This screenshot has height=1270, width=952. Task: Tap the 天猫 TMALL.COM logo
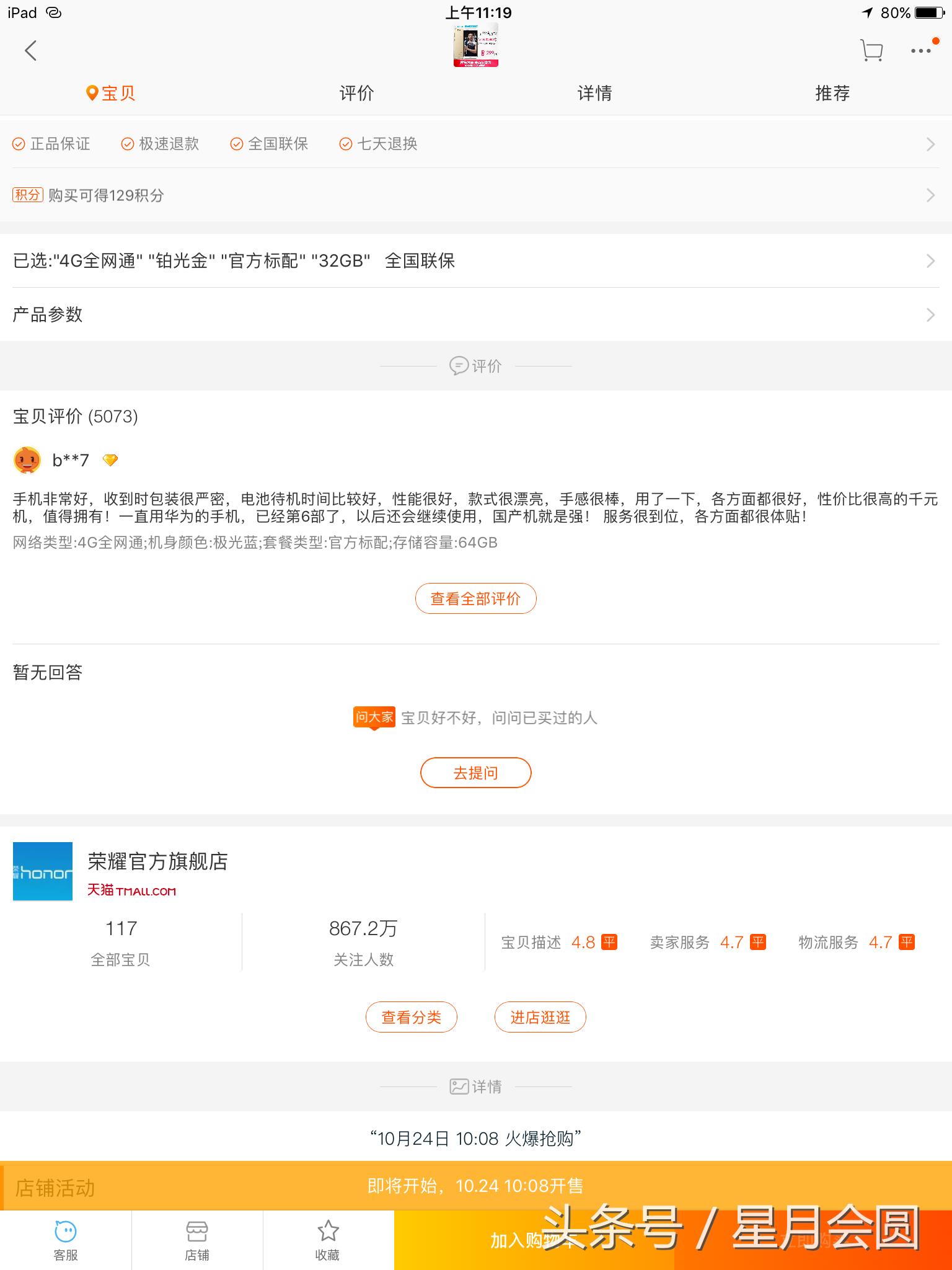(132, 890)
